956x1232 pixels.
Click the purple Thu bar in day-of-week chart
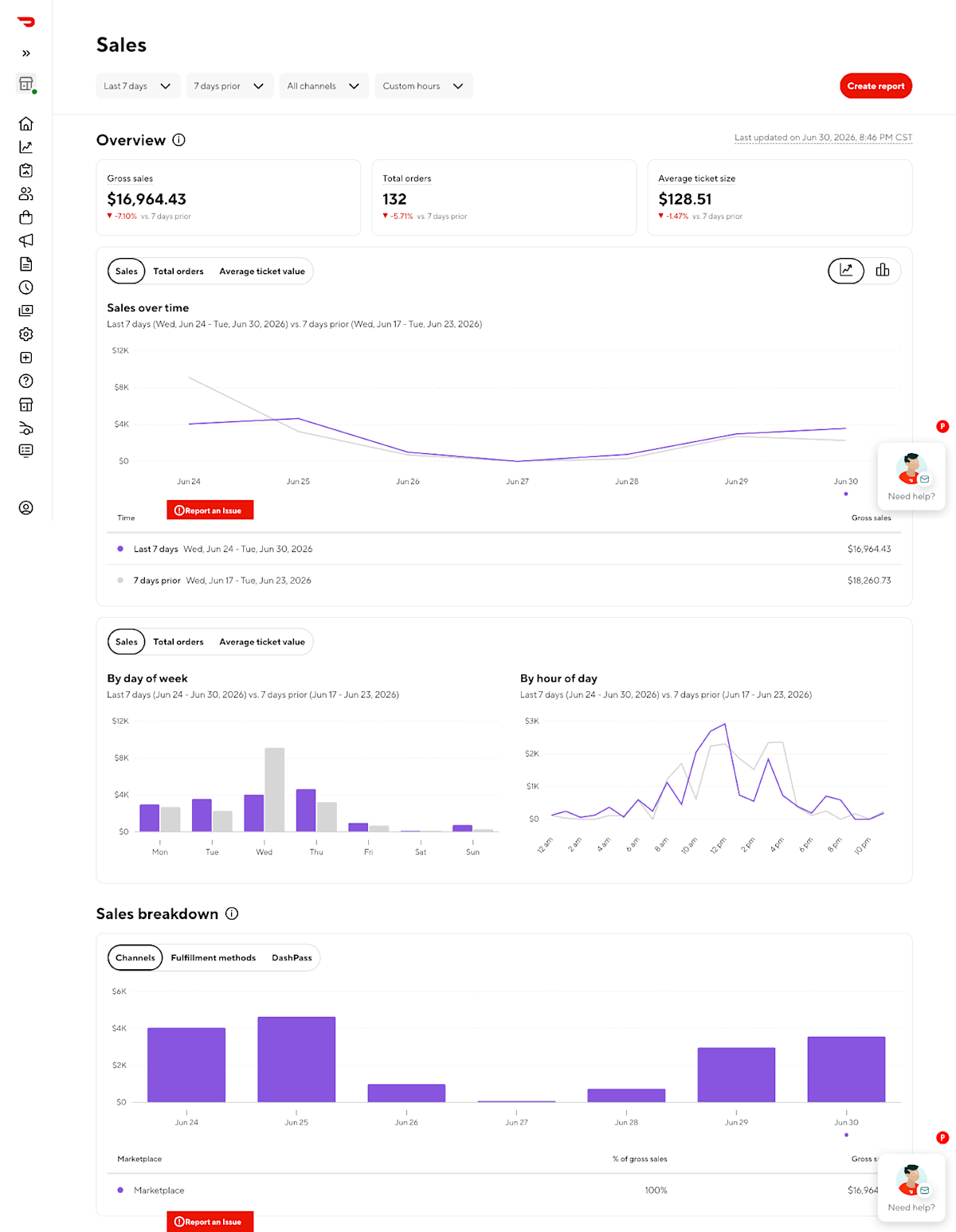(x=306, y=811)
